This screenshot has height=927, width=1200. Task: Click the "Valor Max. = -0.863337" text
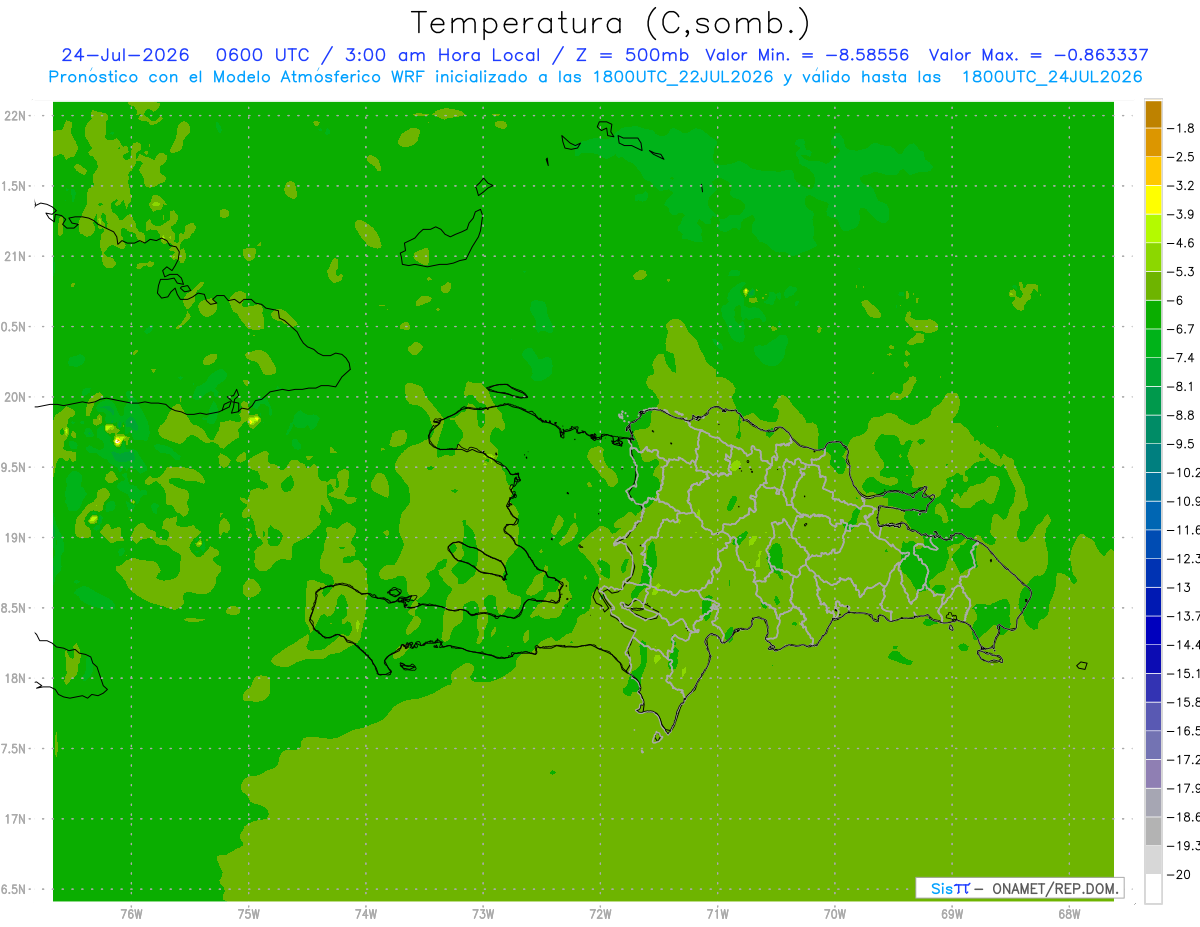[1038, 55]
